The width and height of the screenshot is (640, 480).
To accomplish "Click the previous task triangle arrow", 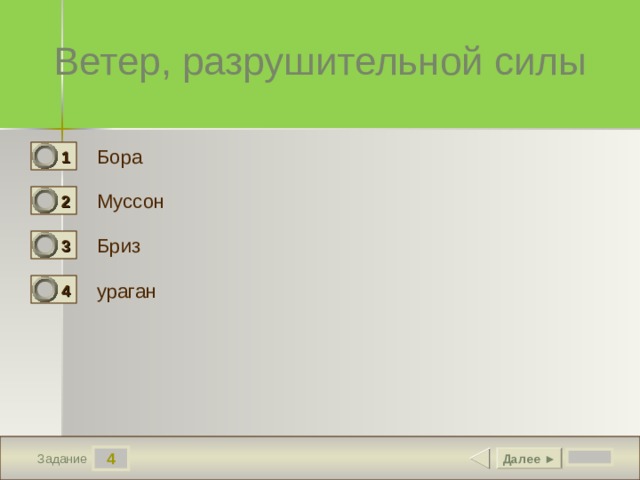I will (x=480, y=458).
